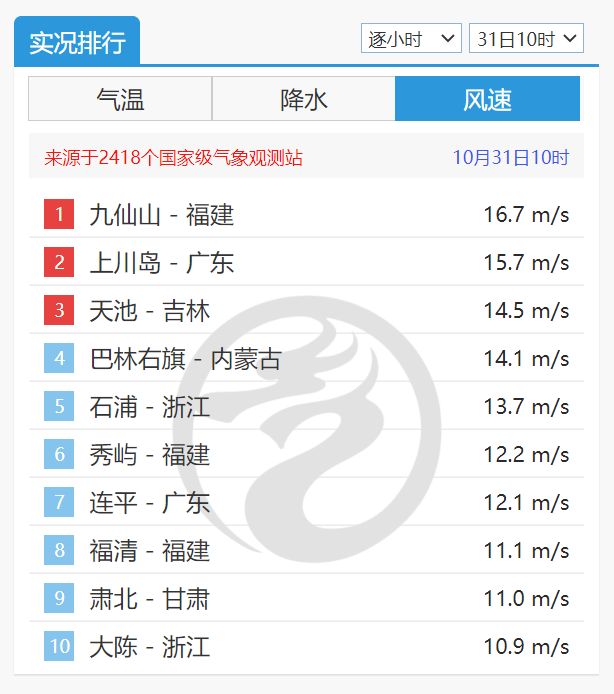Click the blue 10月31日10时 timestamp
This screenshot has width=614, height=694.
pos(511,158)
